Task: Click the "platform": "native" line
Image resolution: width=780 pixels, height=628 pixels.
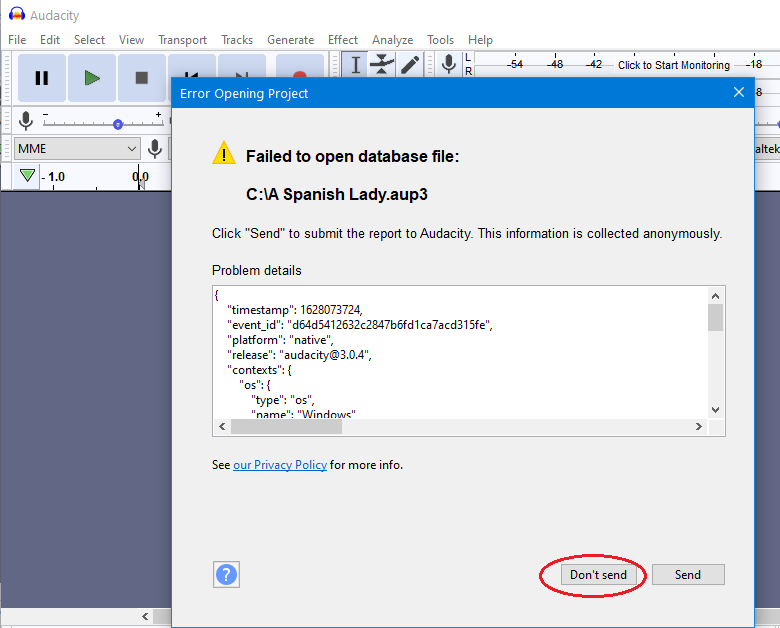Action: click(x=281, y=340)
